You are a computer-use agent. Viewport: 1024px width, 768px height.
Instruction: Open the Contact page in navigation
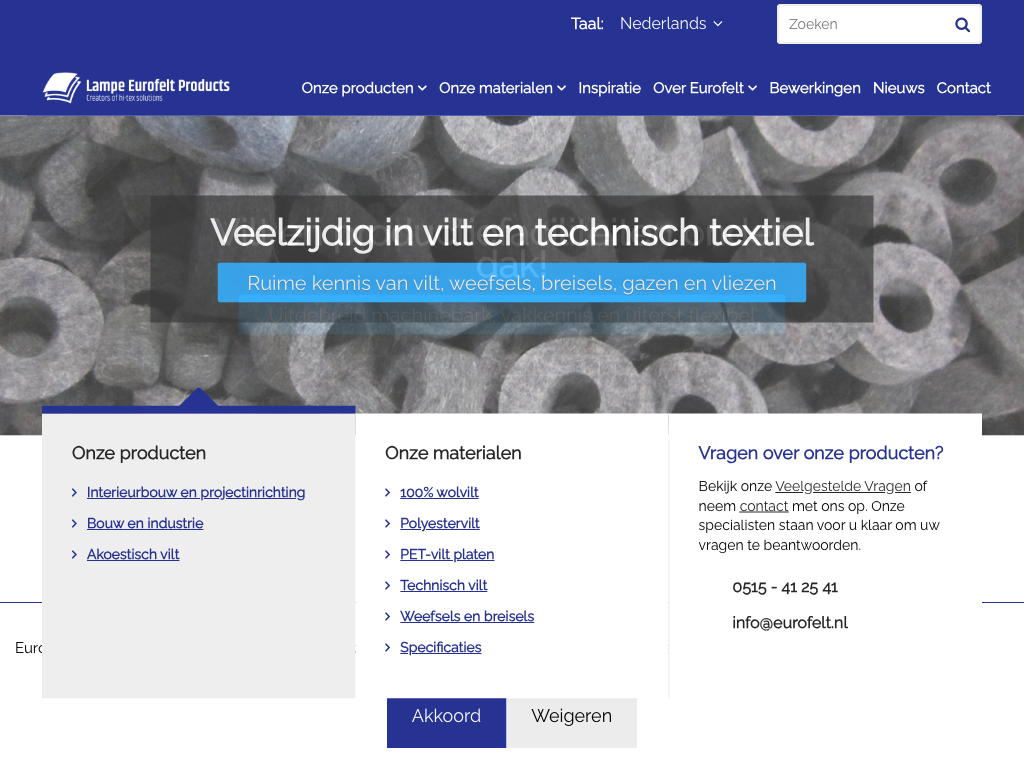click(963, 88)
